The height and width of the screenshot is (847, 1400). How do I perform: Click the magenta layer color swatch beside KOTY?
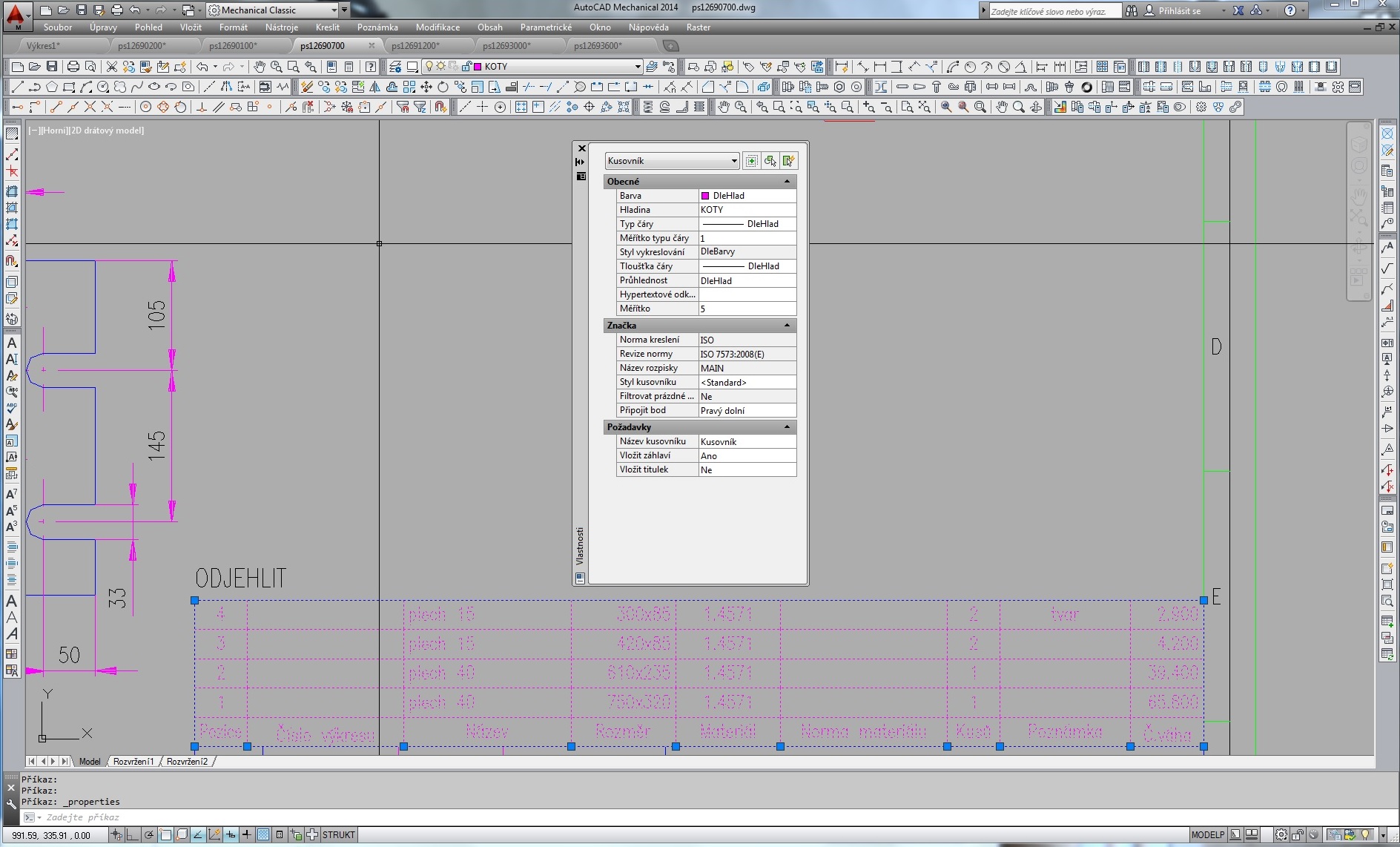[478, 67]
